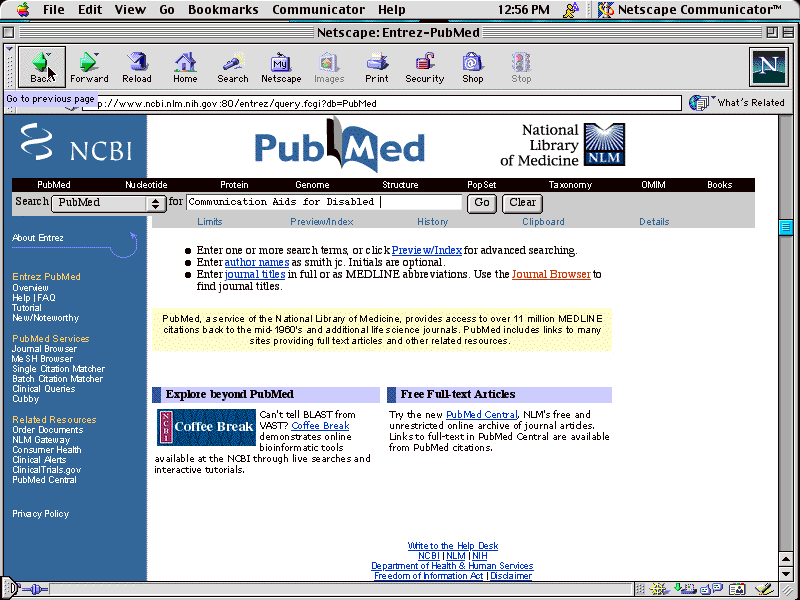Switch to the Structure database tab
This screenshot has height=600, width=800.
pos(400,185)
